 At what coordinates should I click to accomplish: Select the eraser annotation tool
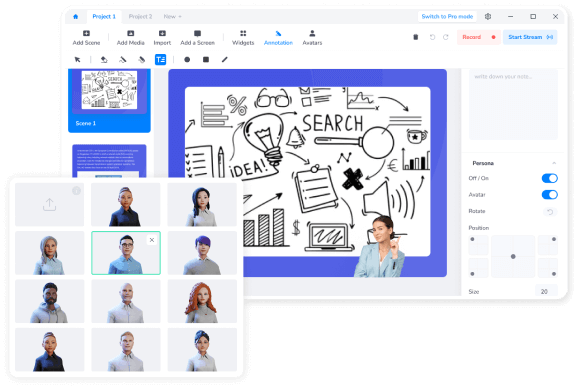(x=104, y=59)
